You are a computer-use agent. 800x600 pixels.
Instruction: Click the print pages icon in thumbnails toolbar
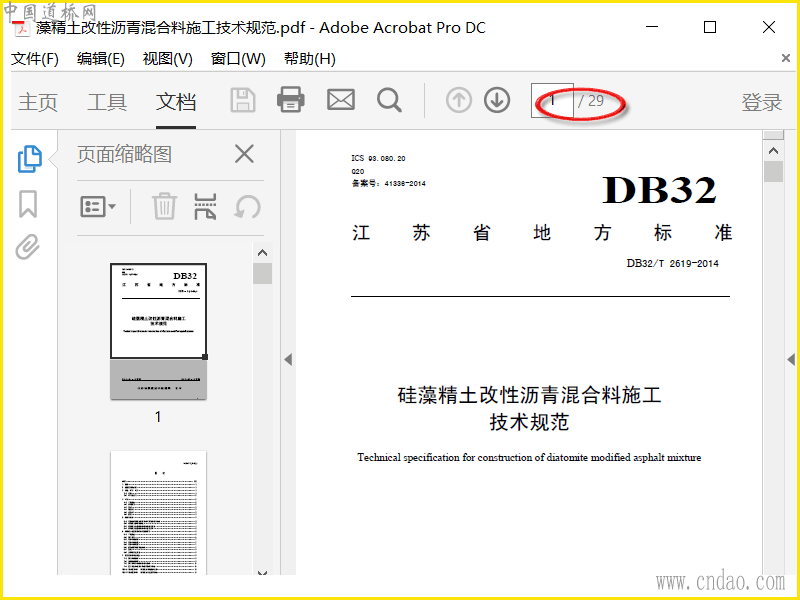click(x=205, y=206)
